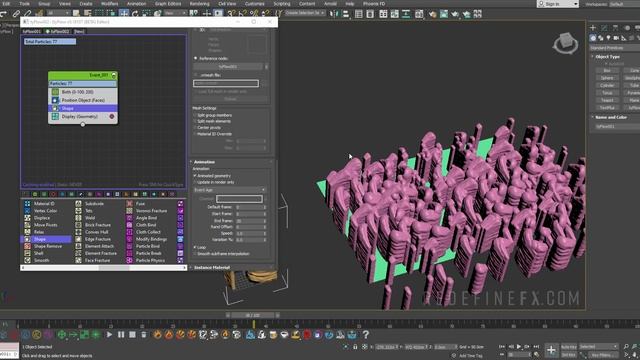640x360 pixels.
Task: Open the Scripting menu
Action: click(x=282, y=4)
